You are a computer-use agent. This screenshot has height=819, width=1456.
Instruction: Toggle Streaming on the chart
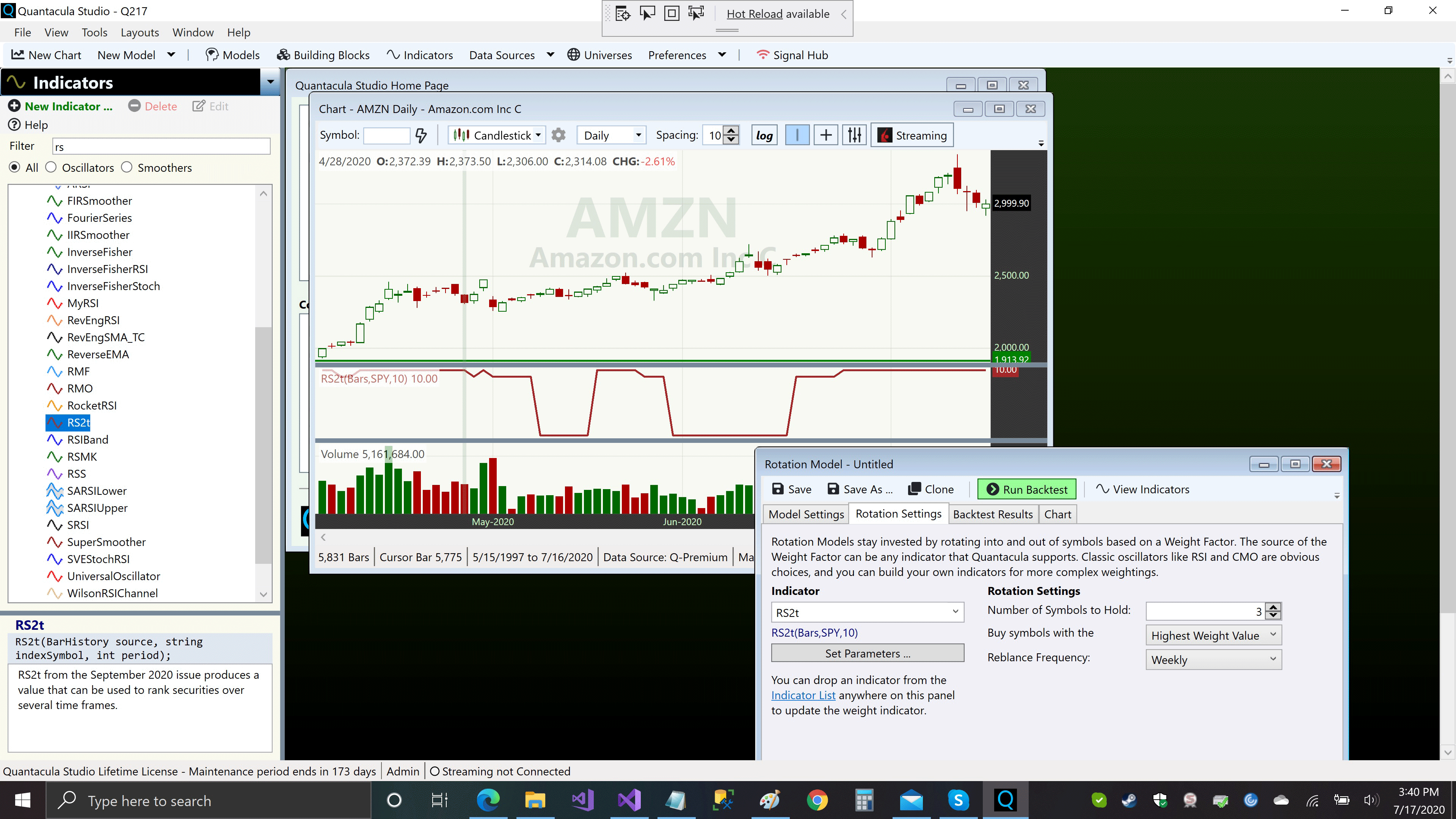click(x=912, y=135)
